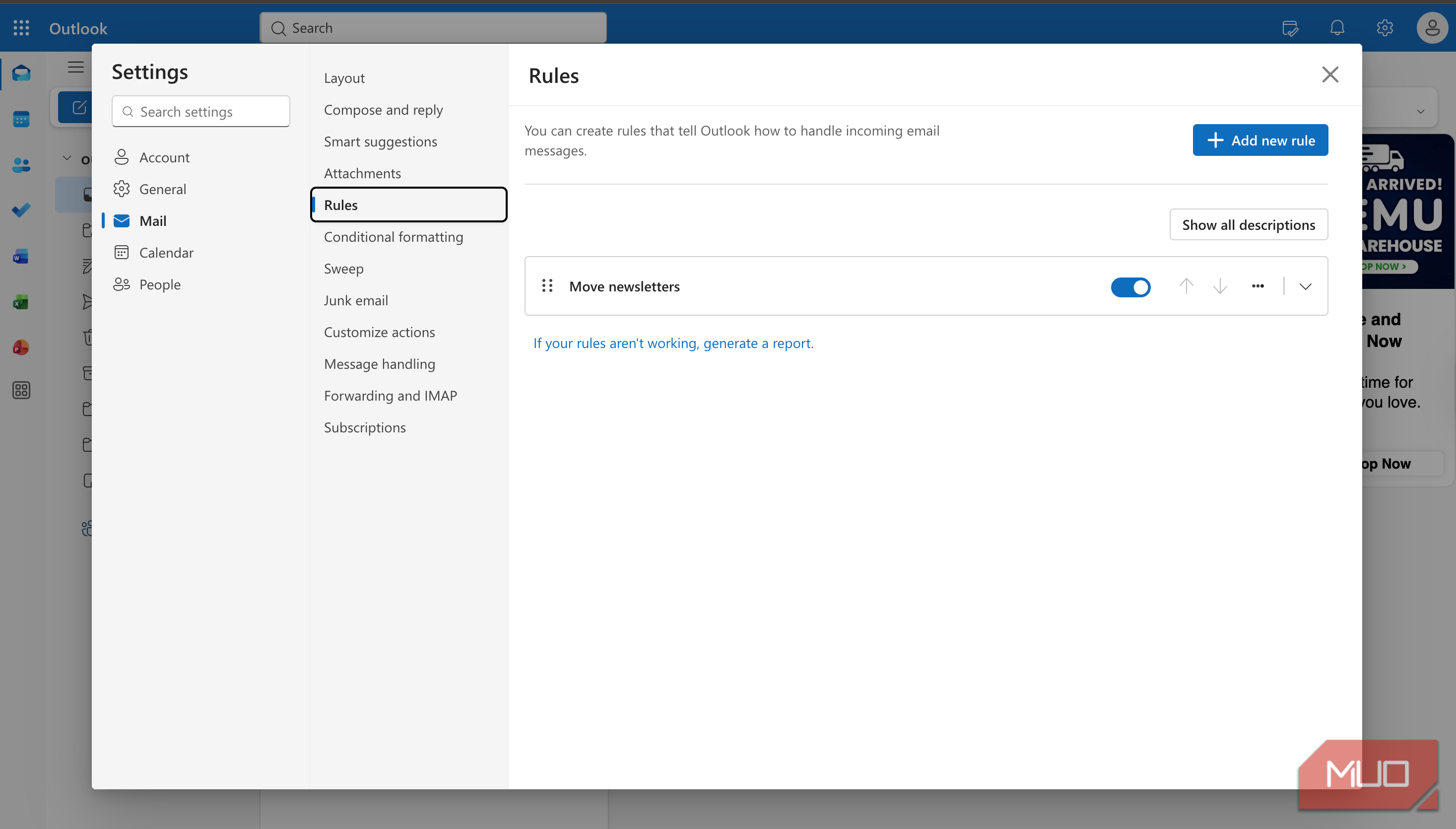Click the settings gear in header
The width and height of the screenshot is (1456, 829).
1384,28
